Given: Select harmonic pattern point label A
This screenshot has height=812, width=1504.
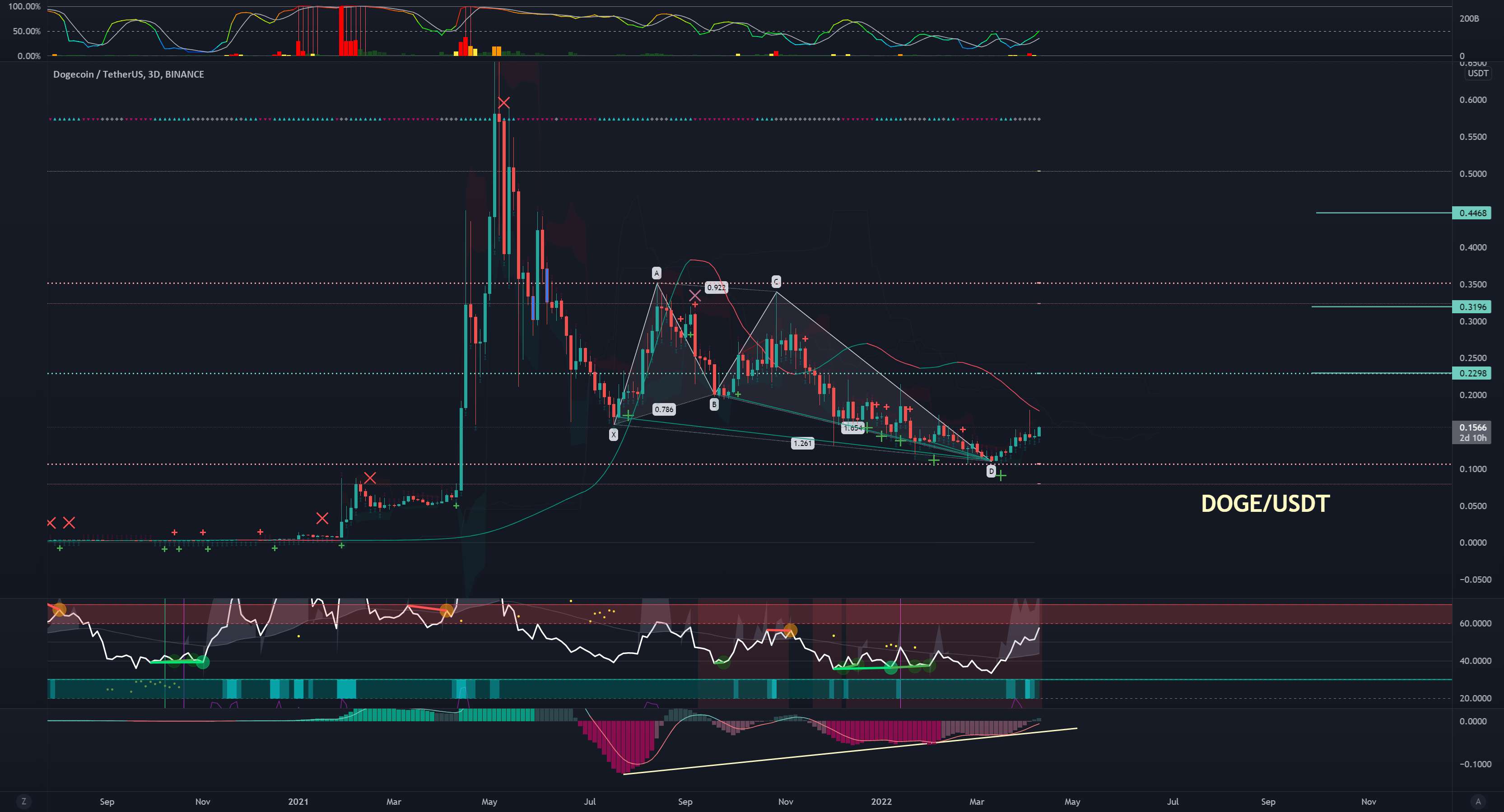Looking at the screenshot, I should click(656, 273).
